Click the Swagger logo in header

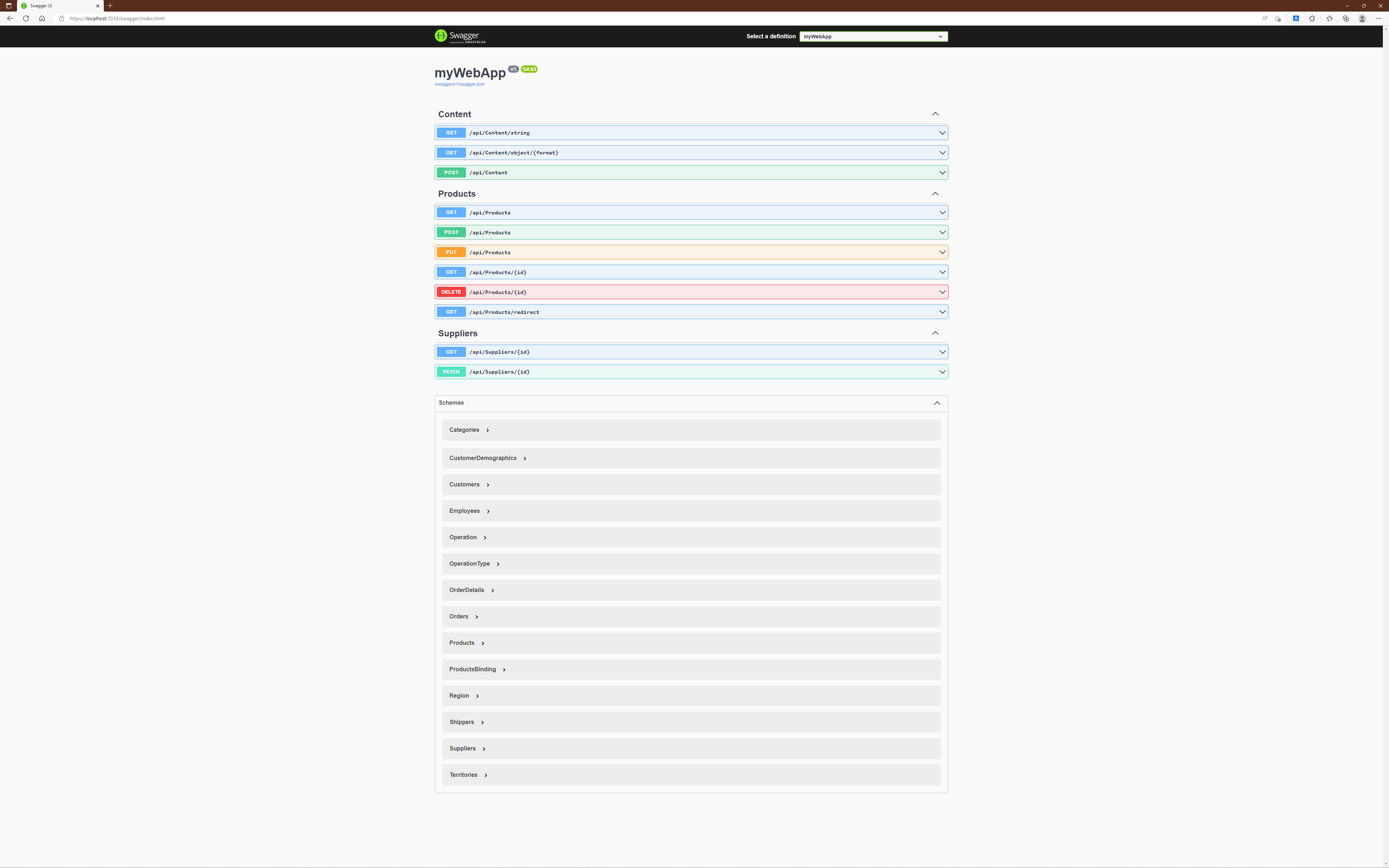click(x=460, y=36)
